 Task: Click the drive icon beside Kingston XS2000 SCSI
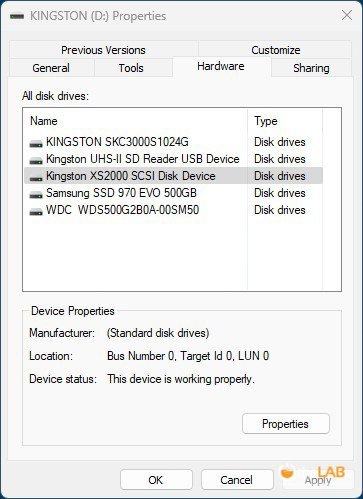click(x=36, y=178)
